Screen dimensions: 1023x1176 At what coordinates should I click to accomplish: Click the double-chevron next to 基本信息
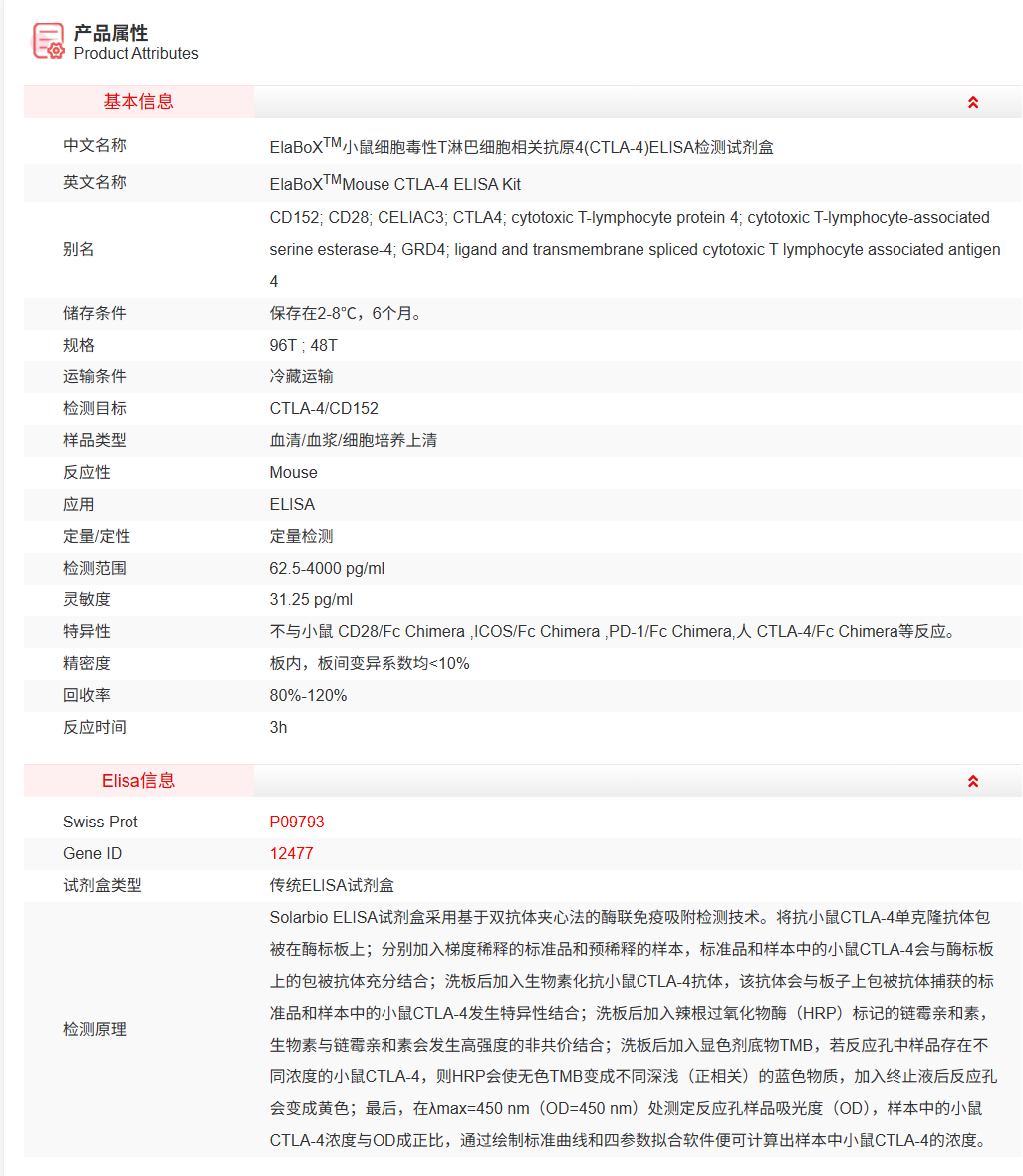click(x=971, y=101)
